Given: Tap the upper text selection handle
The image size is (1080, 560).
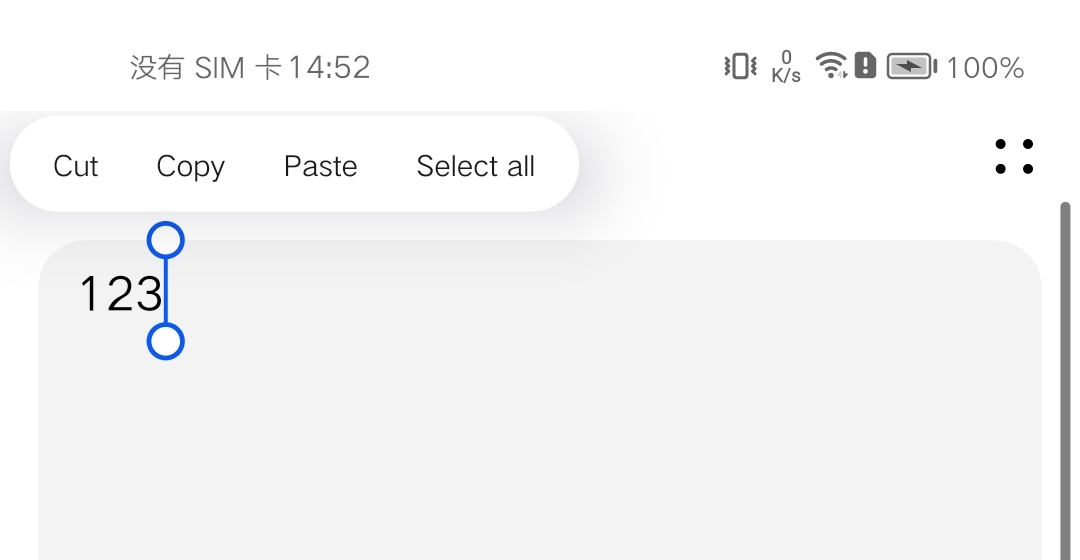Looking at the screenshot, I should point(165,240).
